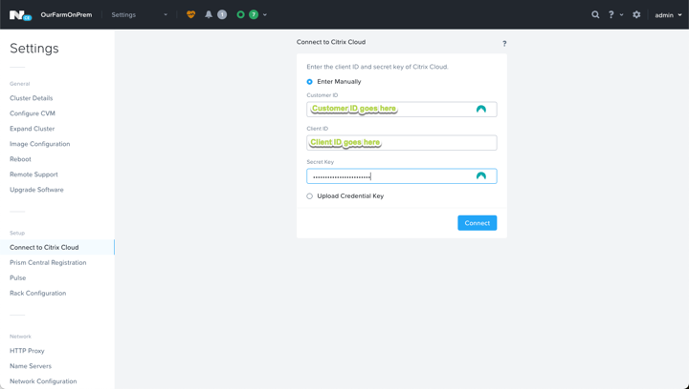
Task: Open Remote Support settings
Action: (34, 175)
